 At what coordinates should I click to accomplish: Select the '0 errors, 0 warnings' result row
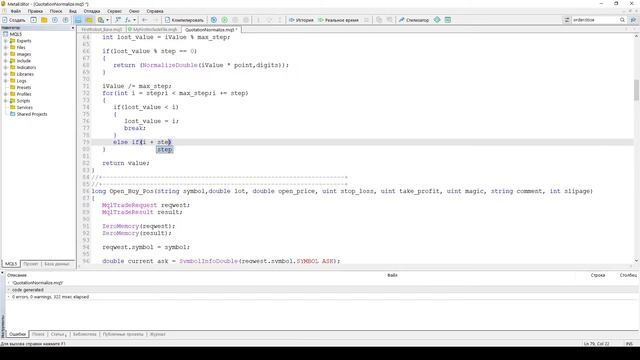[322, 297]
